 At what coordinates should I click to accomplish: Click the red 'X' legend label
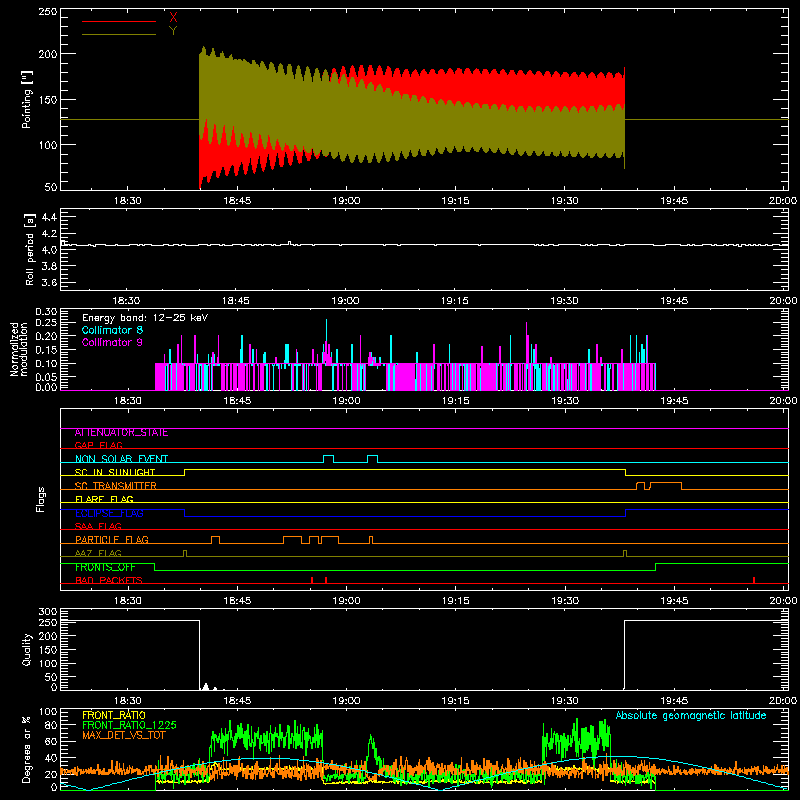tap(173, 18)
